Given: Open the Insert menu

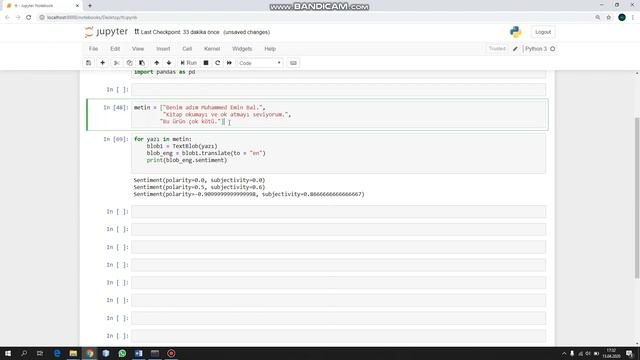Looking at the screenshot, I should (x=163, y=49).
